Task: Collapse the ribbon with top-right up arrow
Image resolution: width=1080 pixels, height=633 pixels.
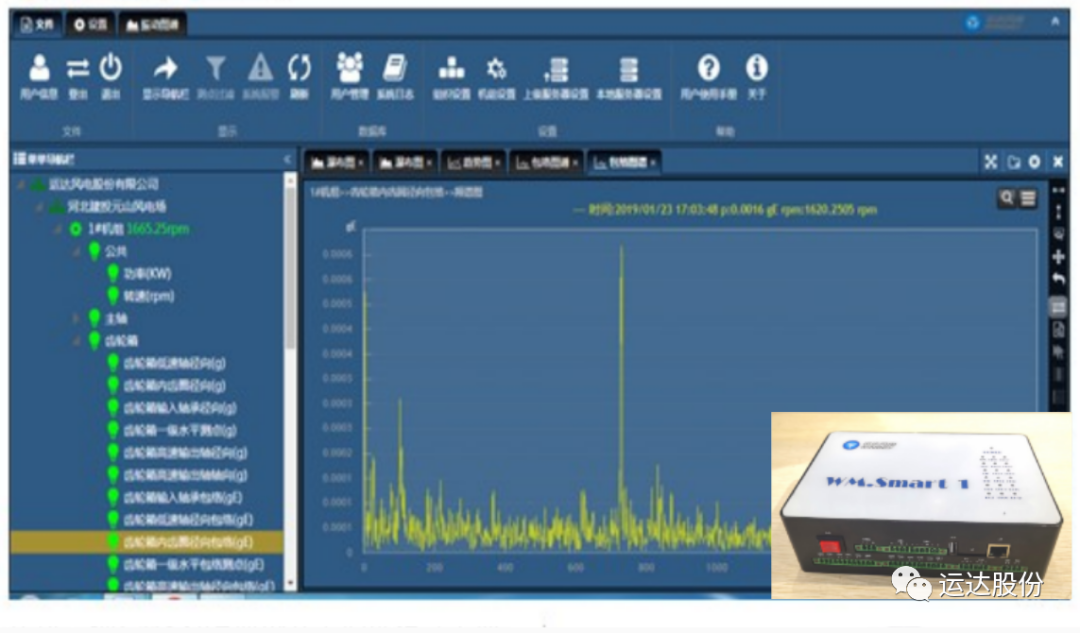Action: (1055, 22)
